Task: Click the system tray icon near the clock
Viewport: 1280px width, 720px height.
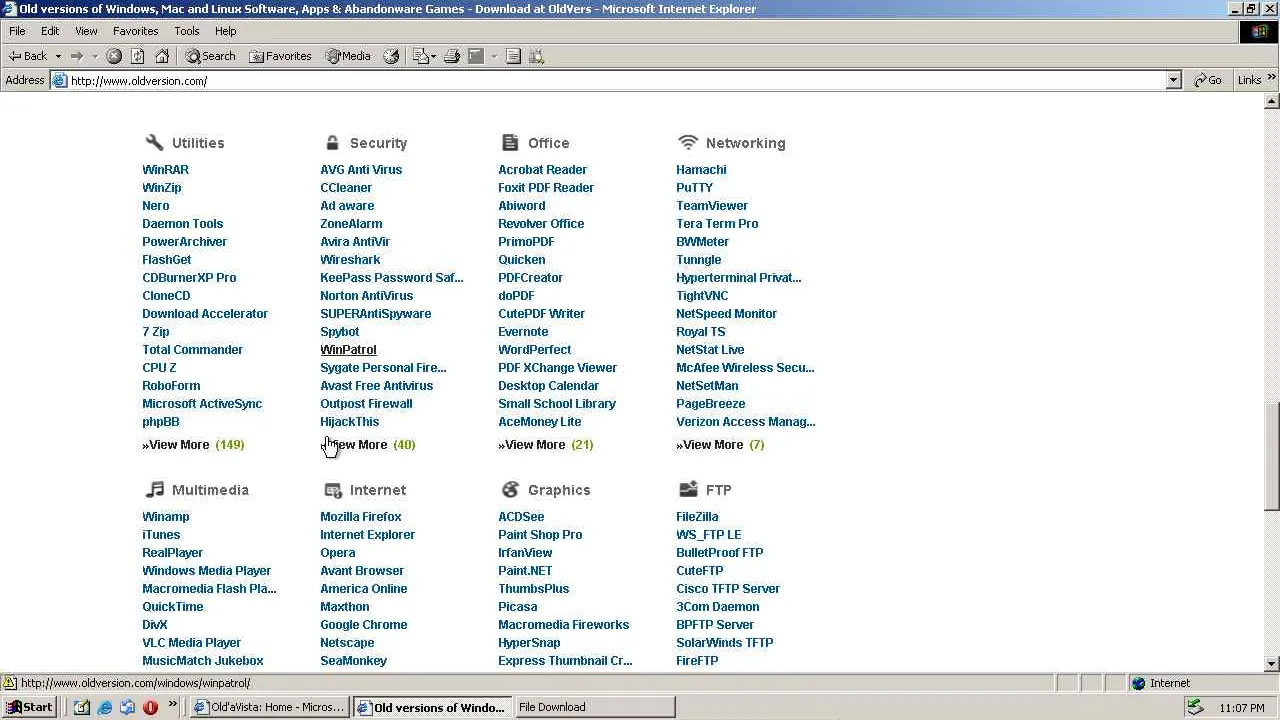Action: pos(1195,707)
